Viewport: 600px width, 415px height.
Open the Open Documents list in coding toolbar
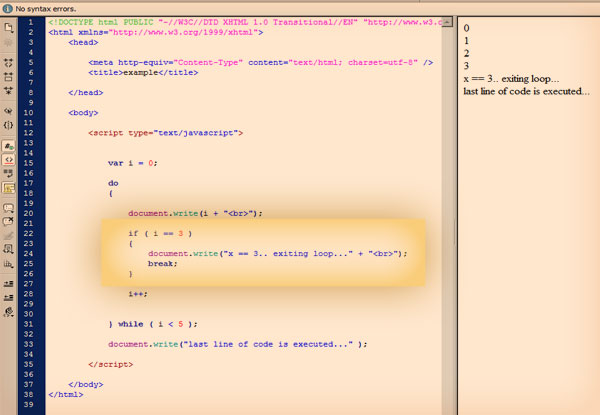[8, 28]
